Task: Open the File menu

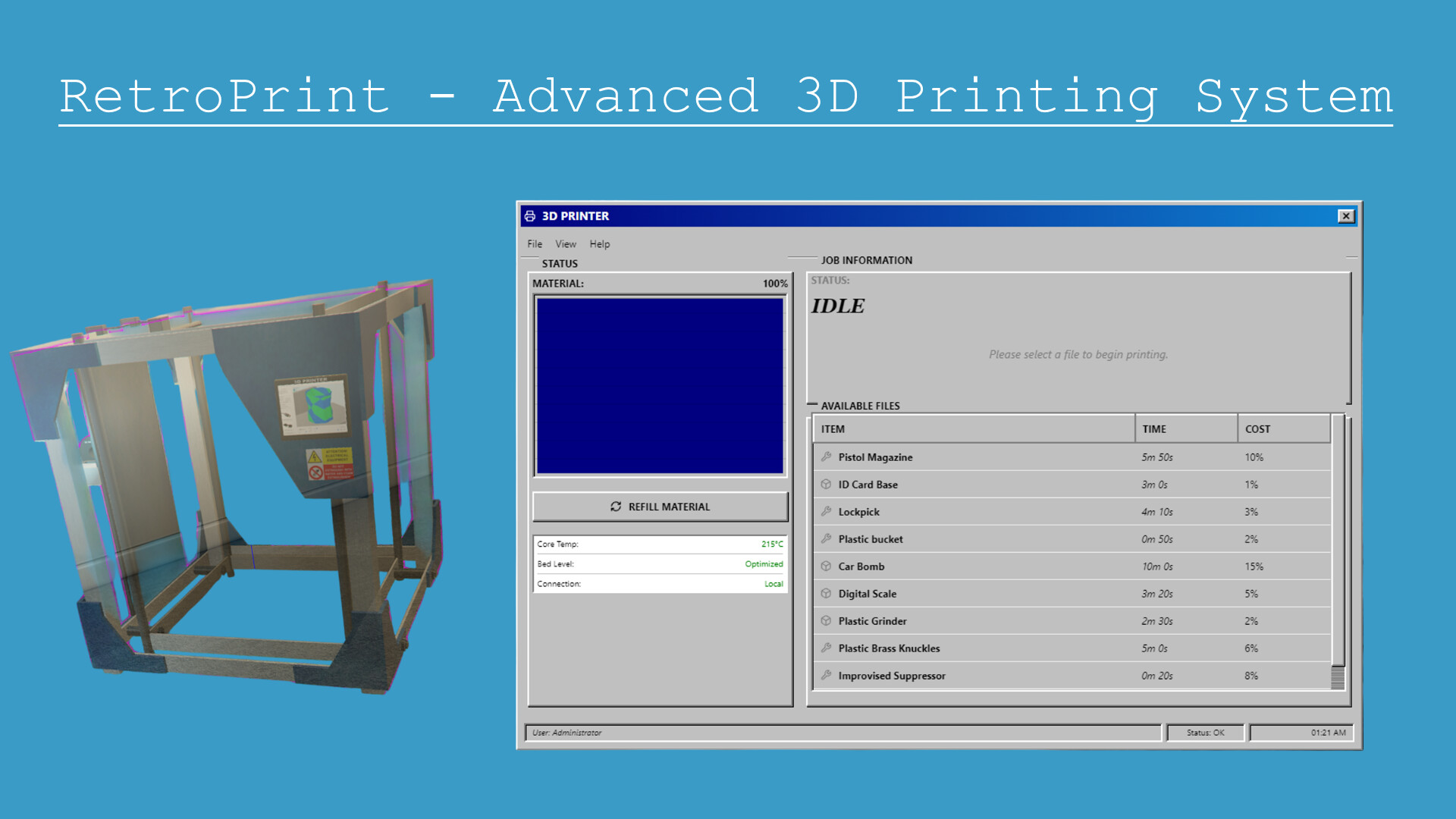Action: [535, 244]
